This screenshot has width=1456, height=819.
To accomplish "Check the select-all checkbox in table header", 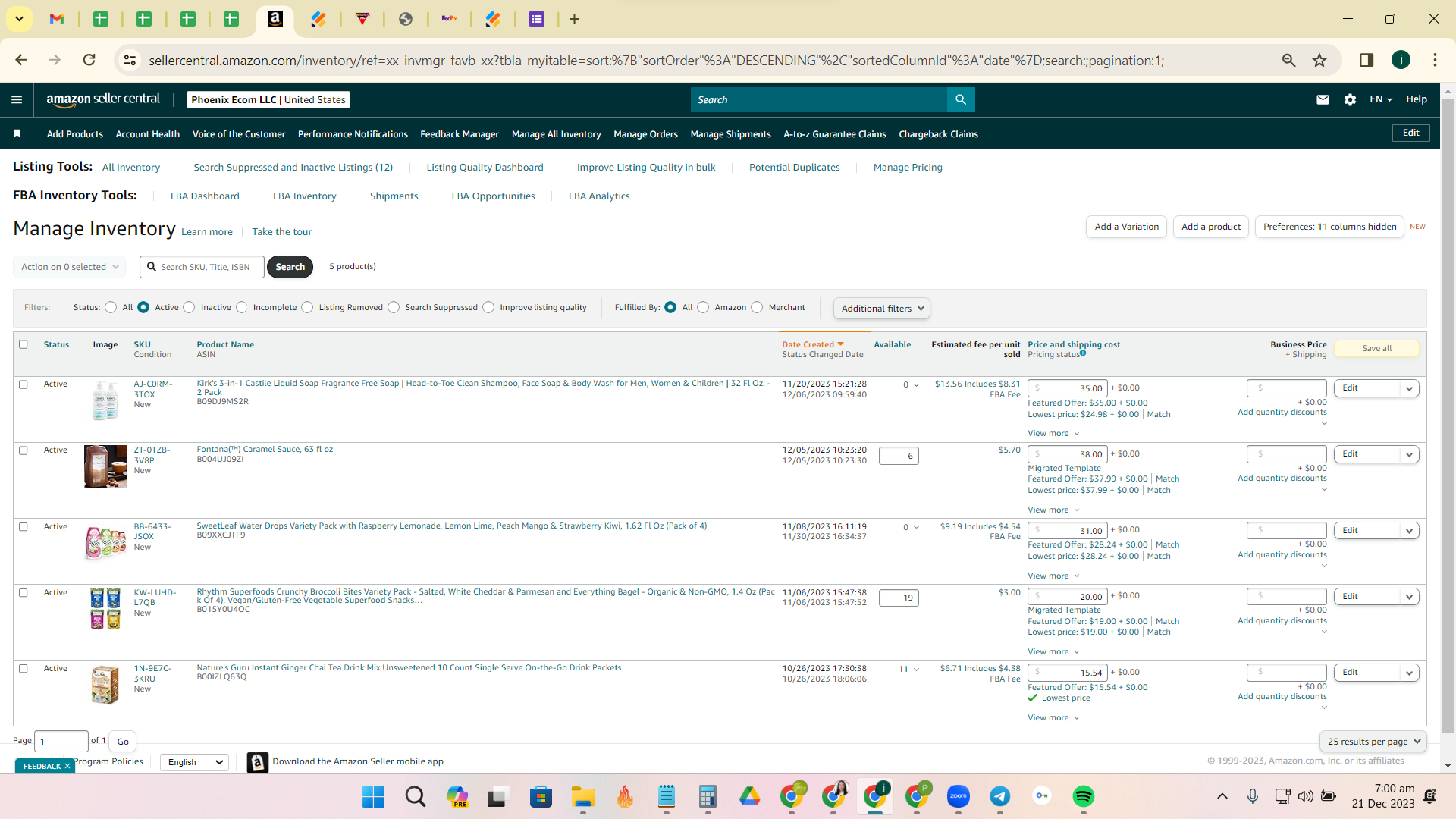I will pyautogui.click(x=24, y=344).
